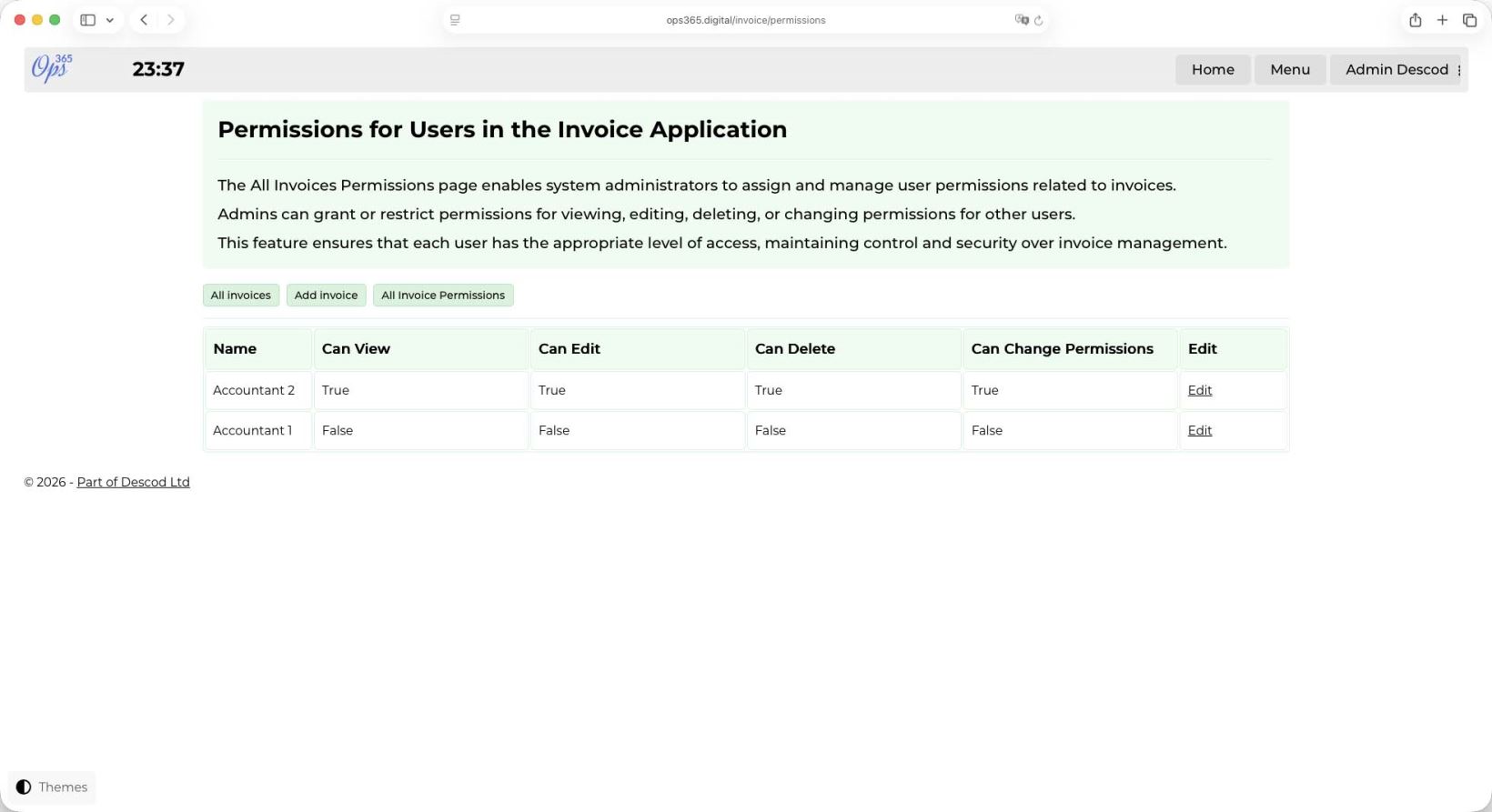This screenshot has height=812, width=1492.
Task: Open sidebar options dropdown chevron
Action: [x=110, y=20]
